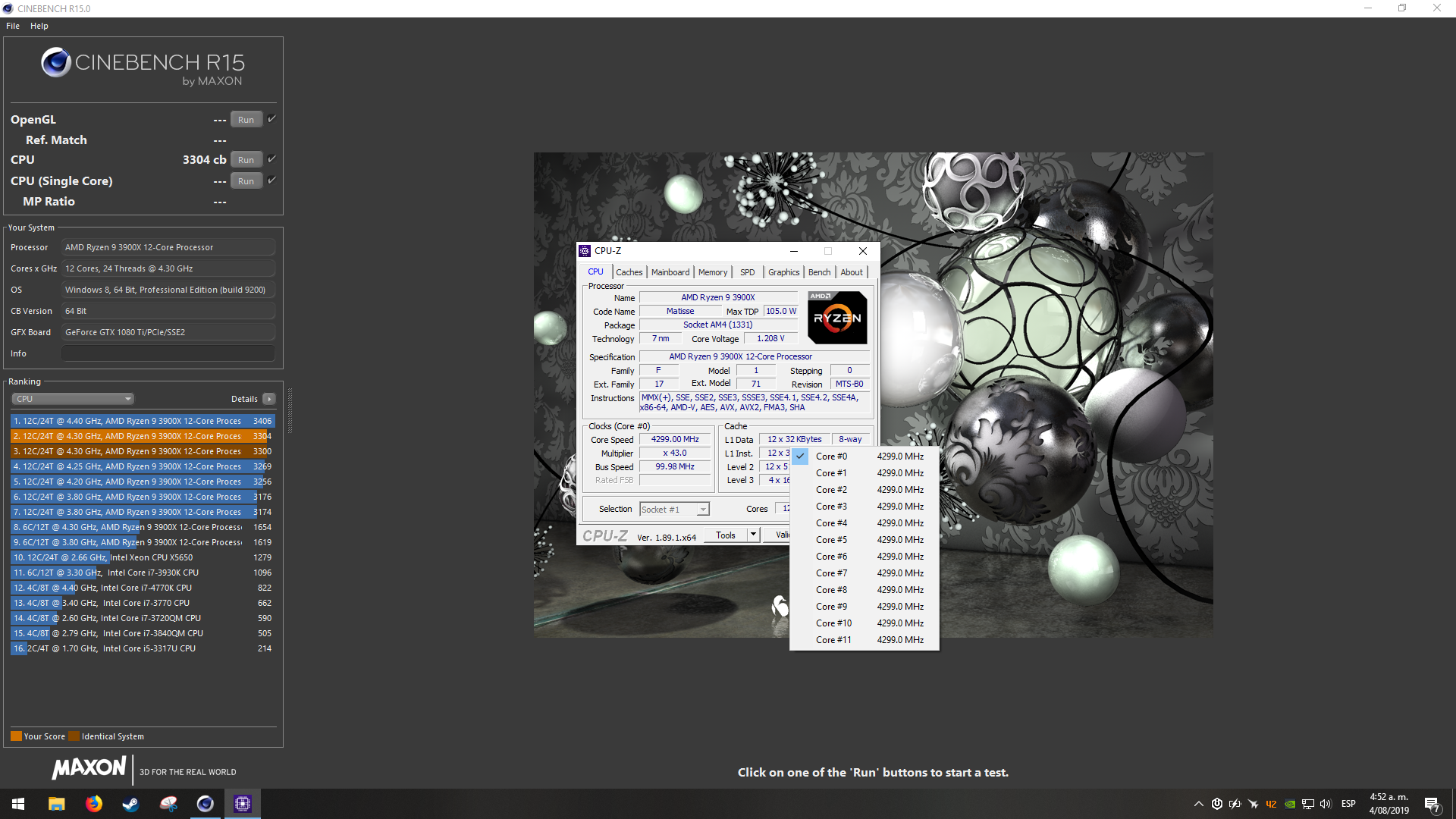
Task: Run the CPU benchmark
Action: [246, 160]
